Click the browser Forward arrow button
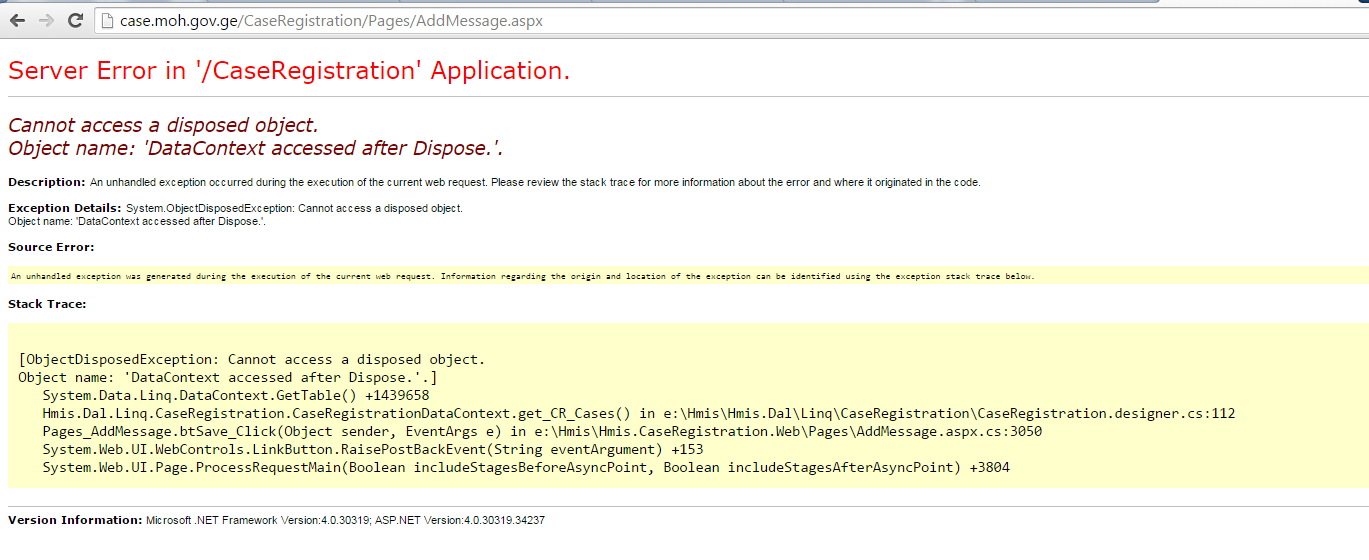 [46, 20]
